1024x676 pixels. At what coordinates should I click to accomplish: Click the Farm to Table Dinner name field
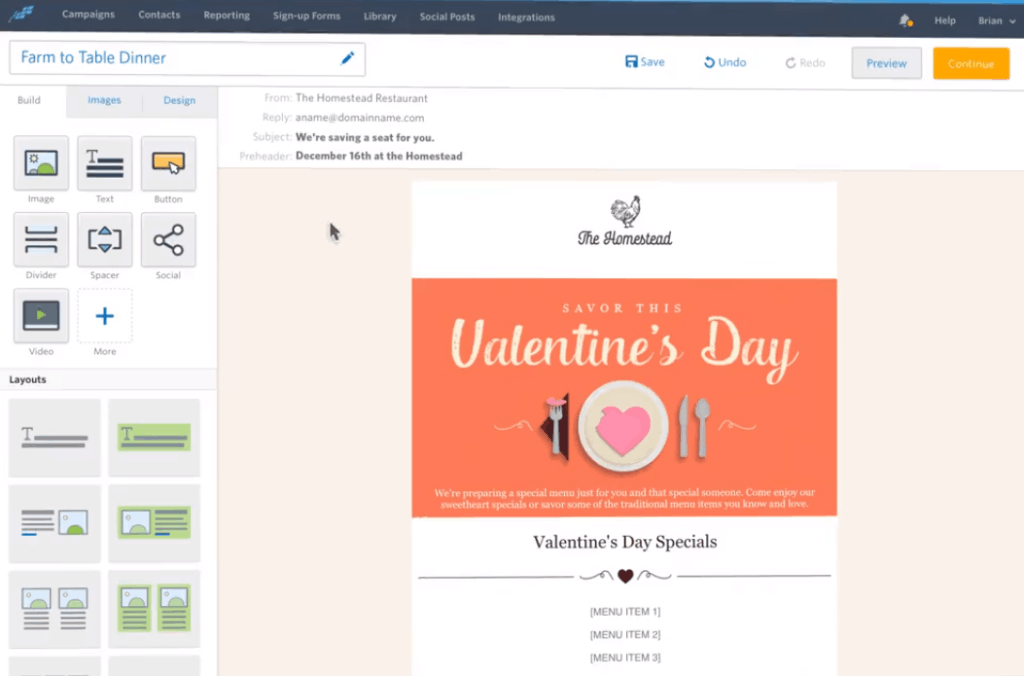coord(187,58)
